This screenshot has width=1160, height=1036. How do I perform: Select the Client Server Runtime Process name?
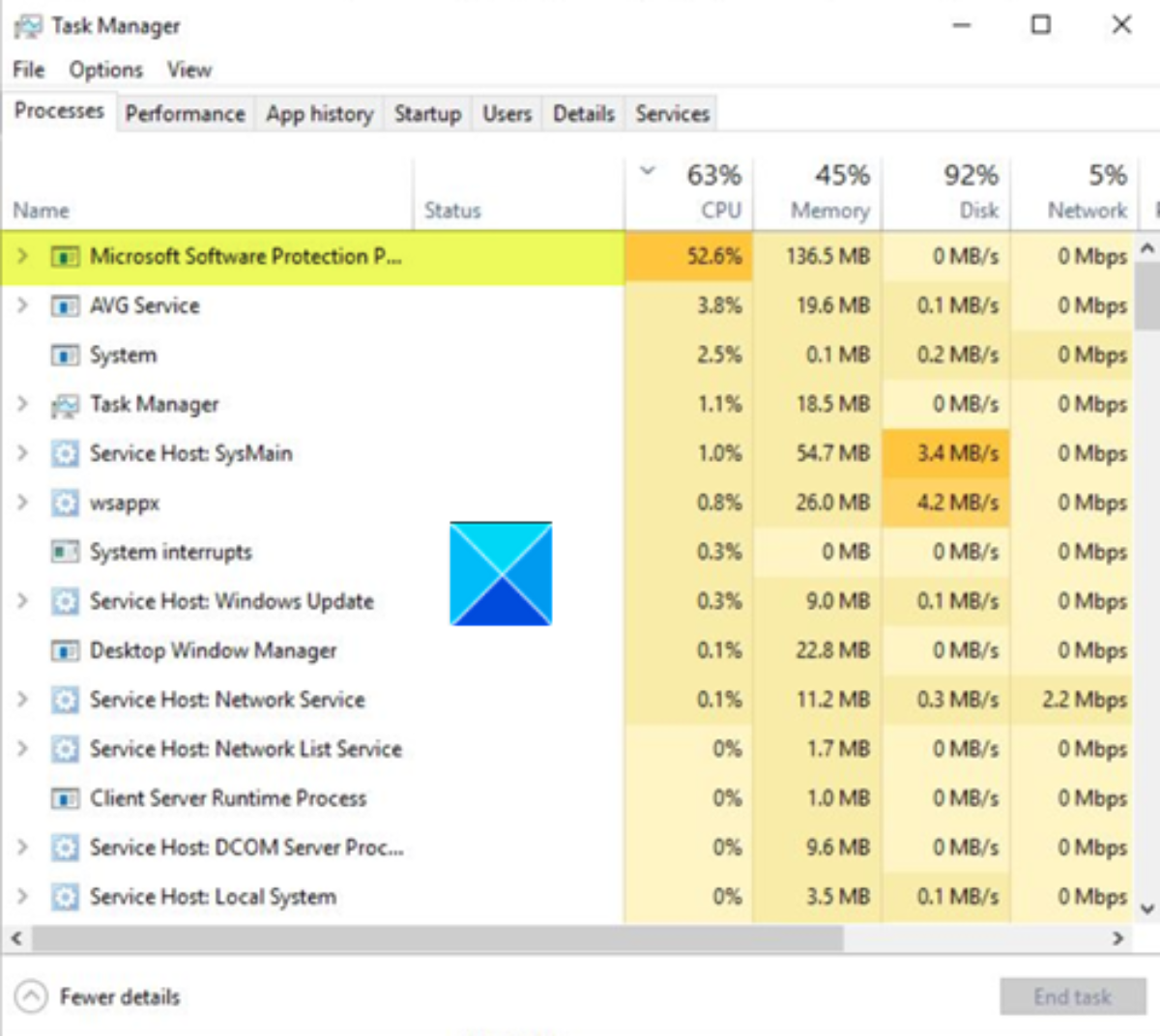228,798
